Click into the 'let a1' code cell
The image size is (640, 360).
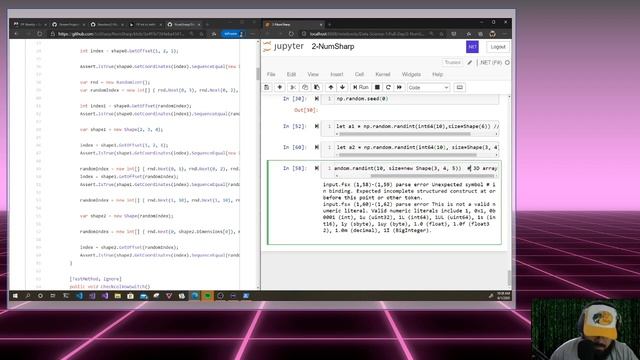click(x=416, y=127)
